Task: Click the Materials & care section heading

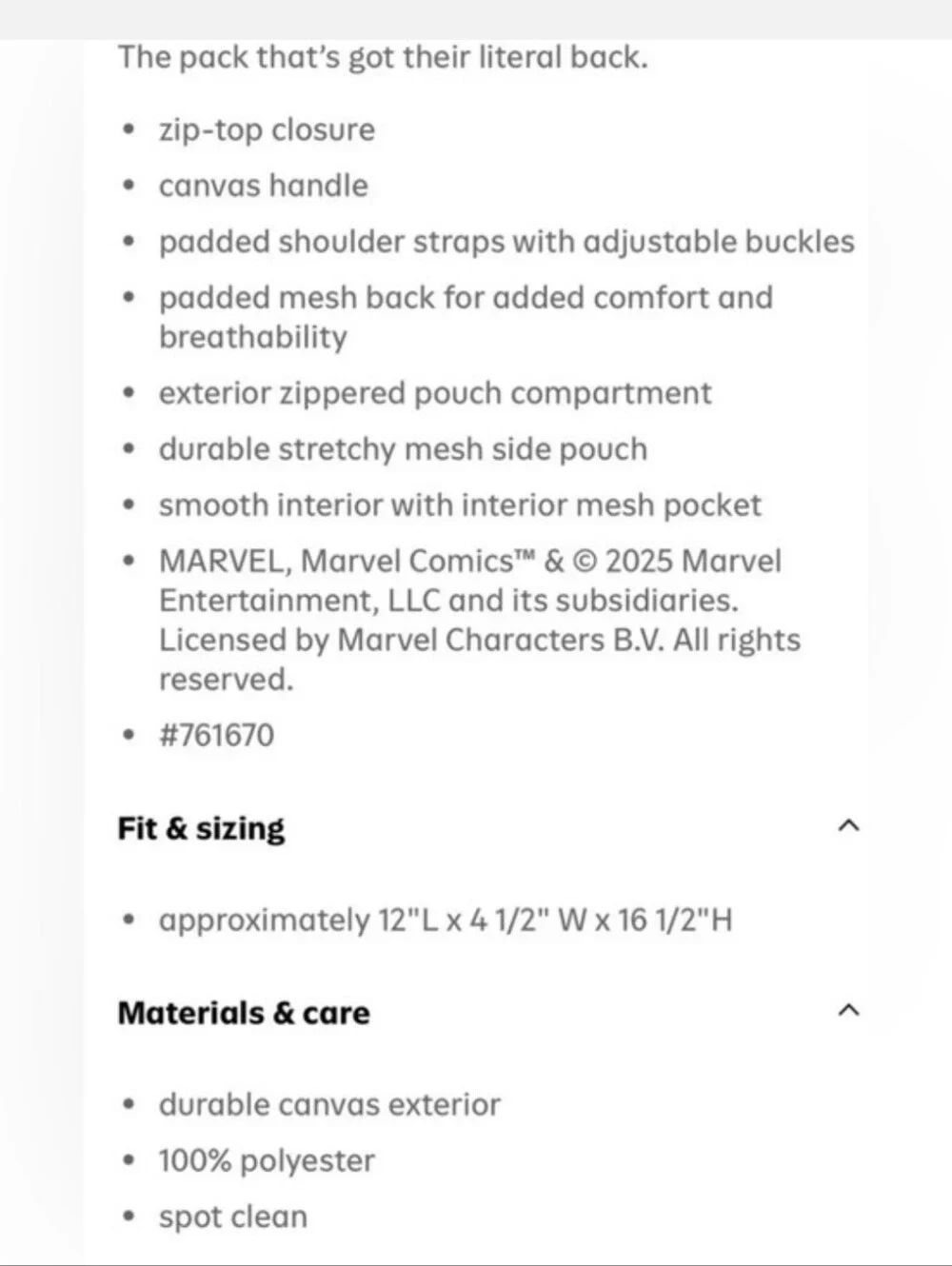Action: [x=244, y=1013]
